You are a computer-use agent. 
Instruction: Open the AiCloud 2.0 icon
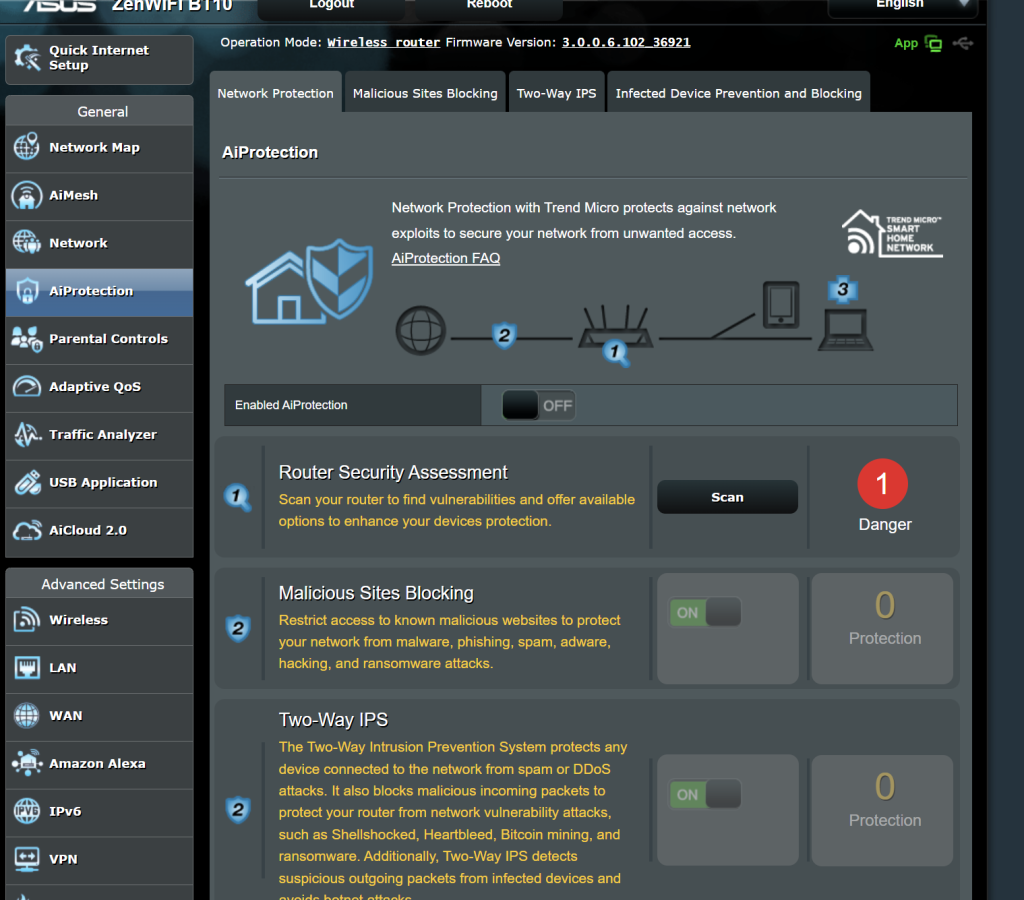click(26, 531)
